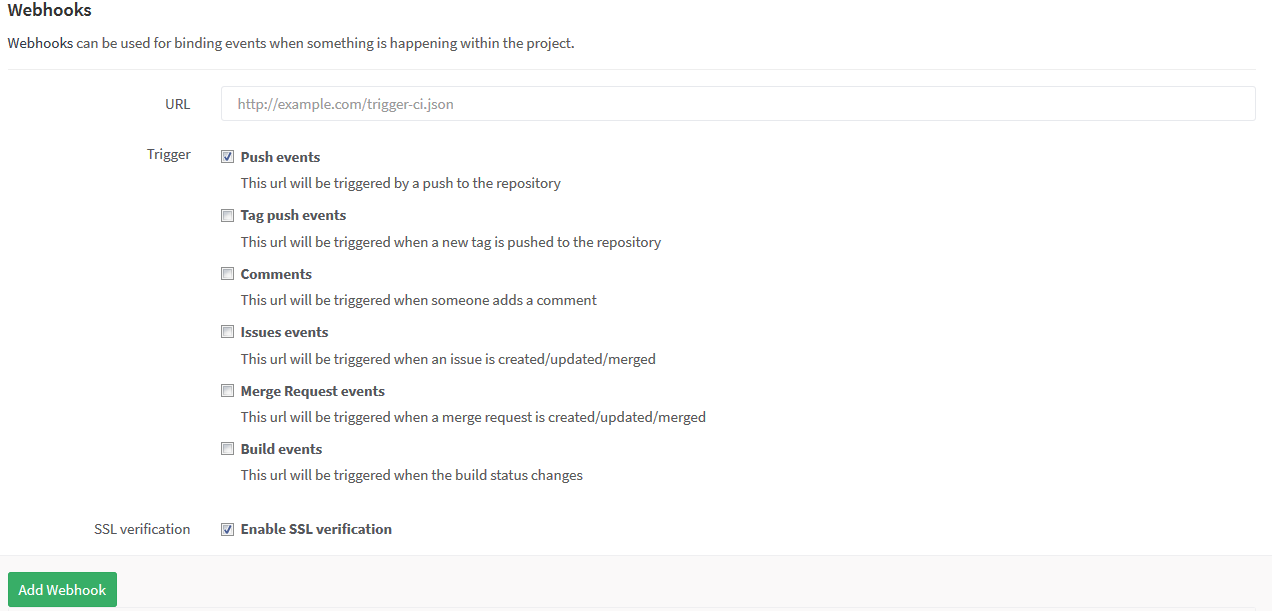Viewport: 1277px width, 611px height.
Task: Click the build status changes description text
Action: (x=411, y=475)
